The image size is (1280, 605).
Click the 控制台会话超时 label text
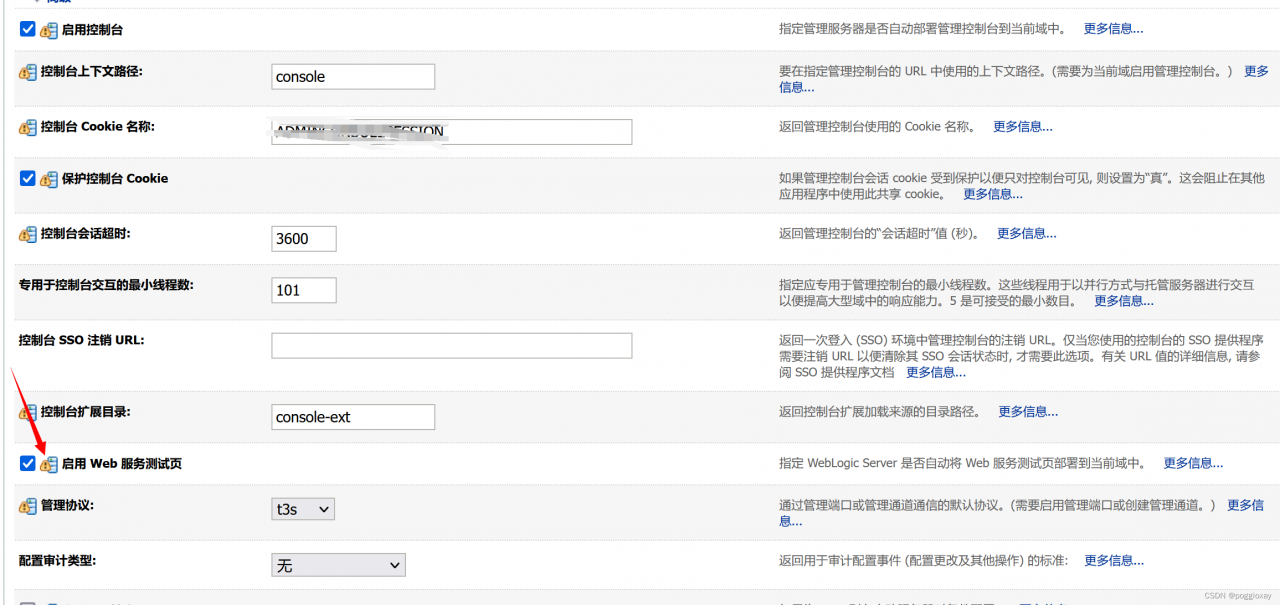86,234
